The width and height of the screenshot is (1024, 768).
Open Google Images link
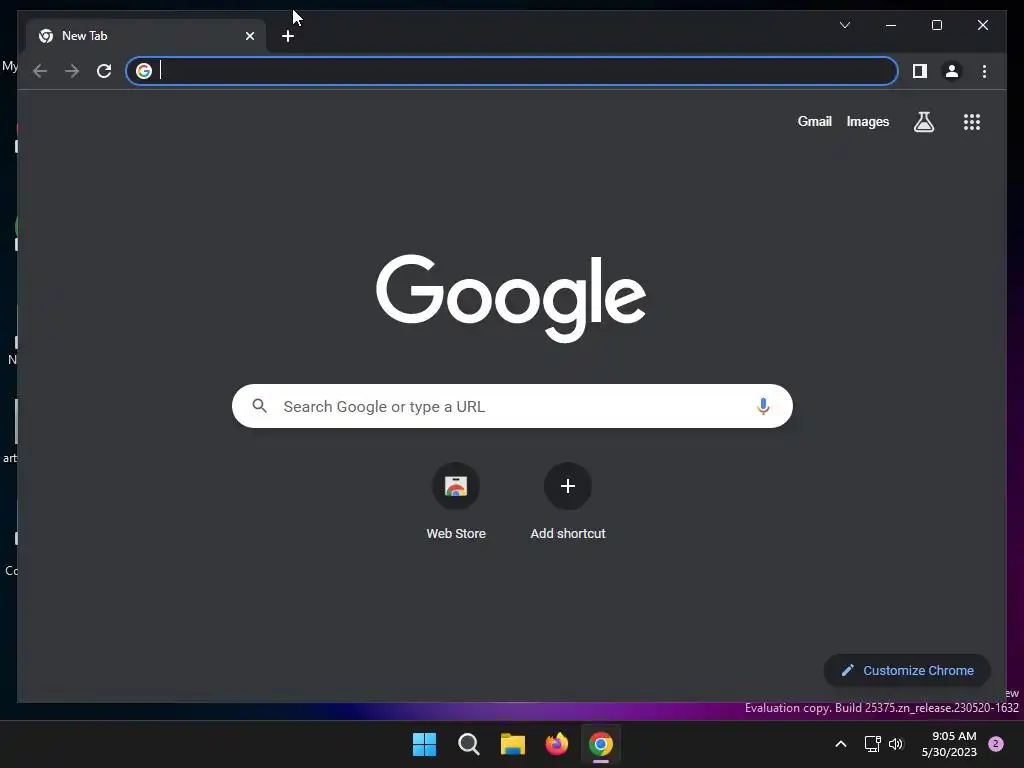(x=867, y=121)
